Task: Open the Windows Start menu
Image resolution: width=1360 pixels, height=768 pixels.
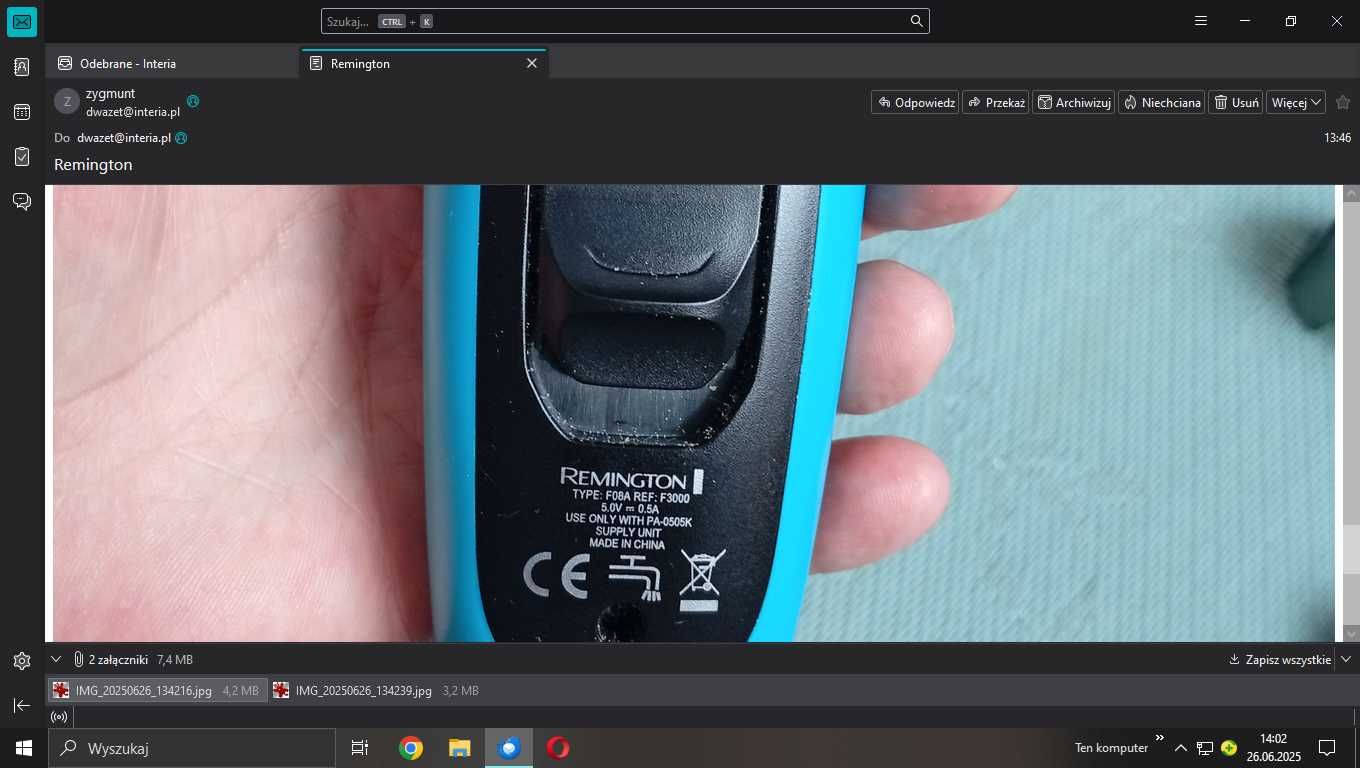Action: point(23,748)
